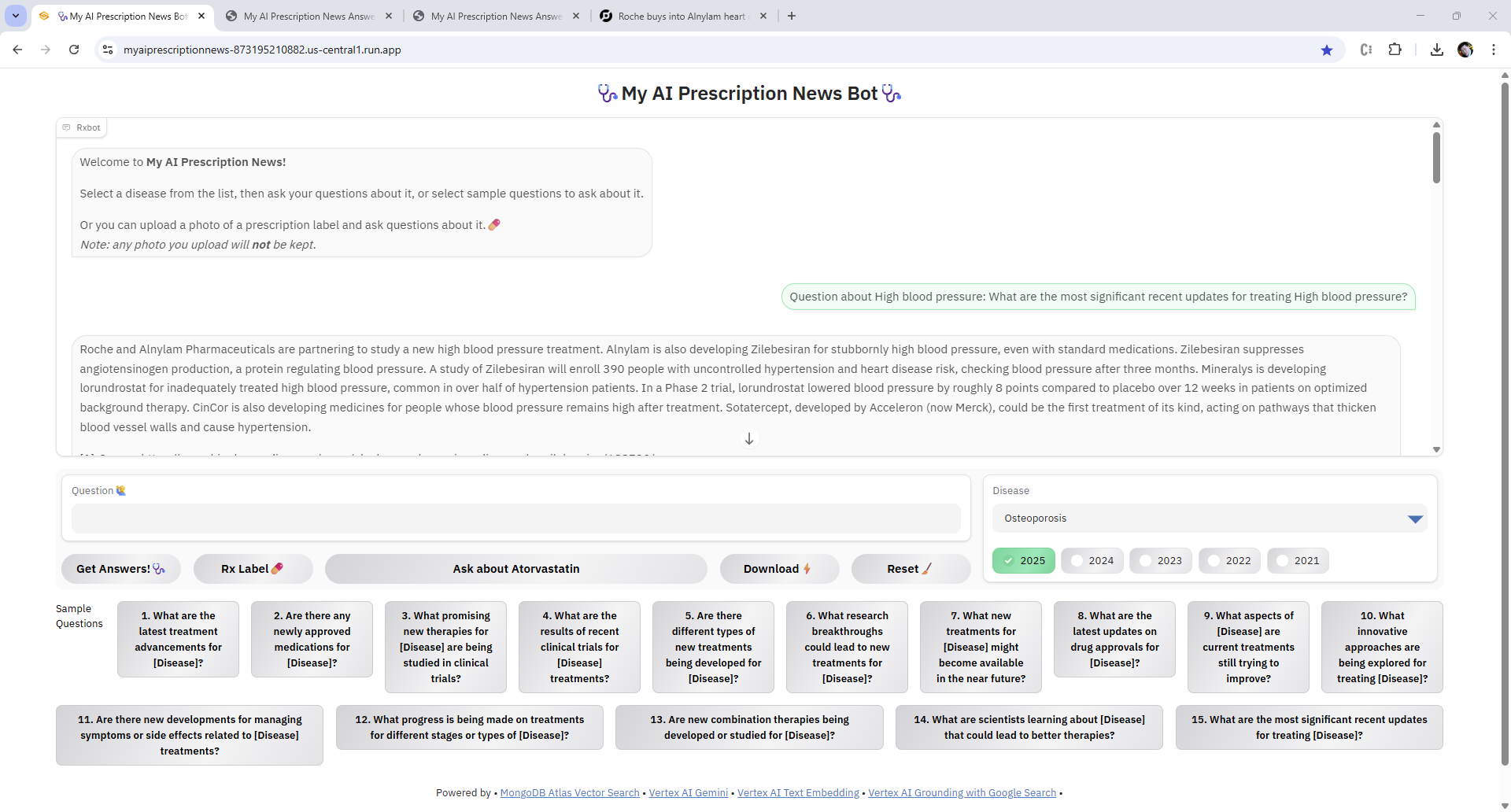Select sample question 4 about clinical trial results
Screen dimensions: 1511x812
point(579,647)
